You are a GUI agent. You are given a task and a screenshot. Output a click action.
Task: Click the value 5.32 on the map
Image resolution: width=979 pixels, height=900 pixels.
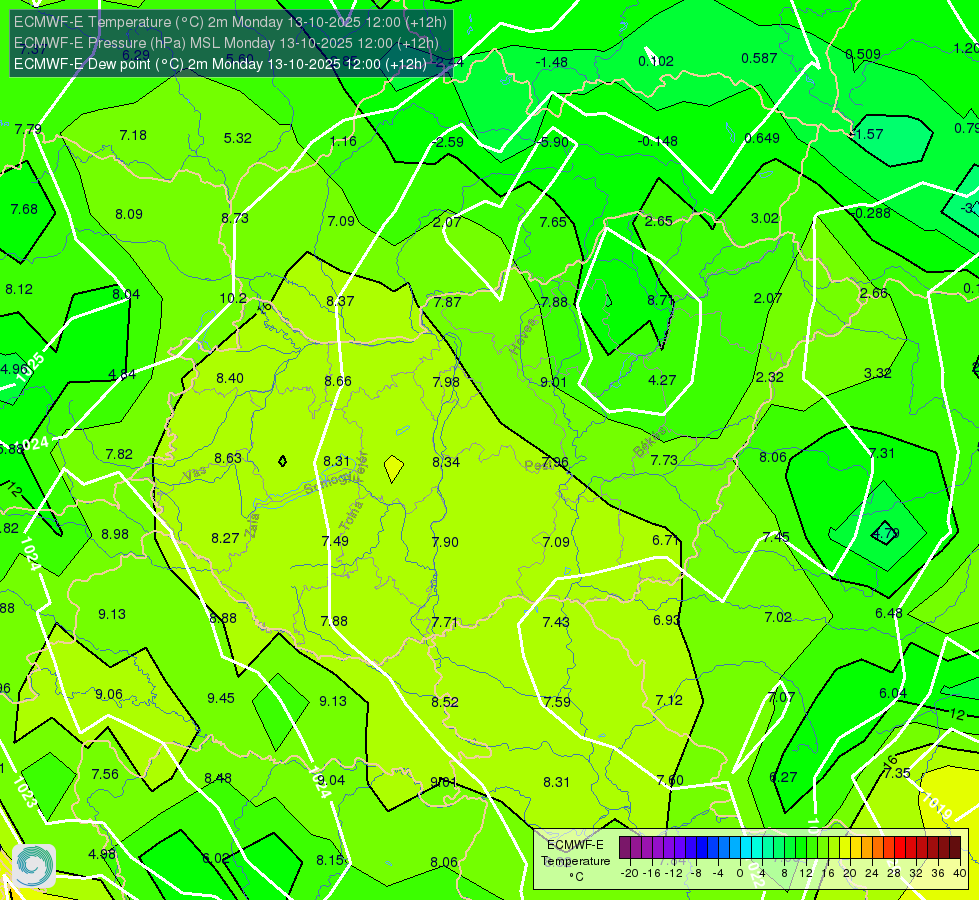pos(238,138)
